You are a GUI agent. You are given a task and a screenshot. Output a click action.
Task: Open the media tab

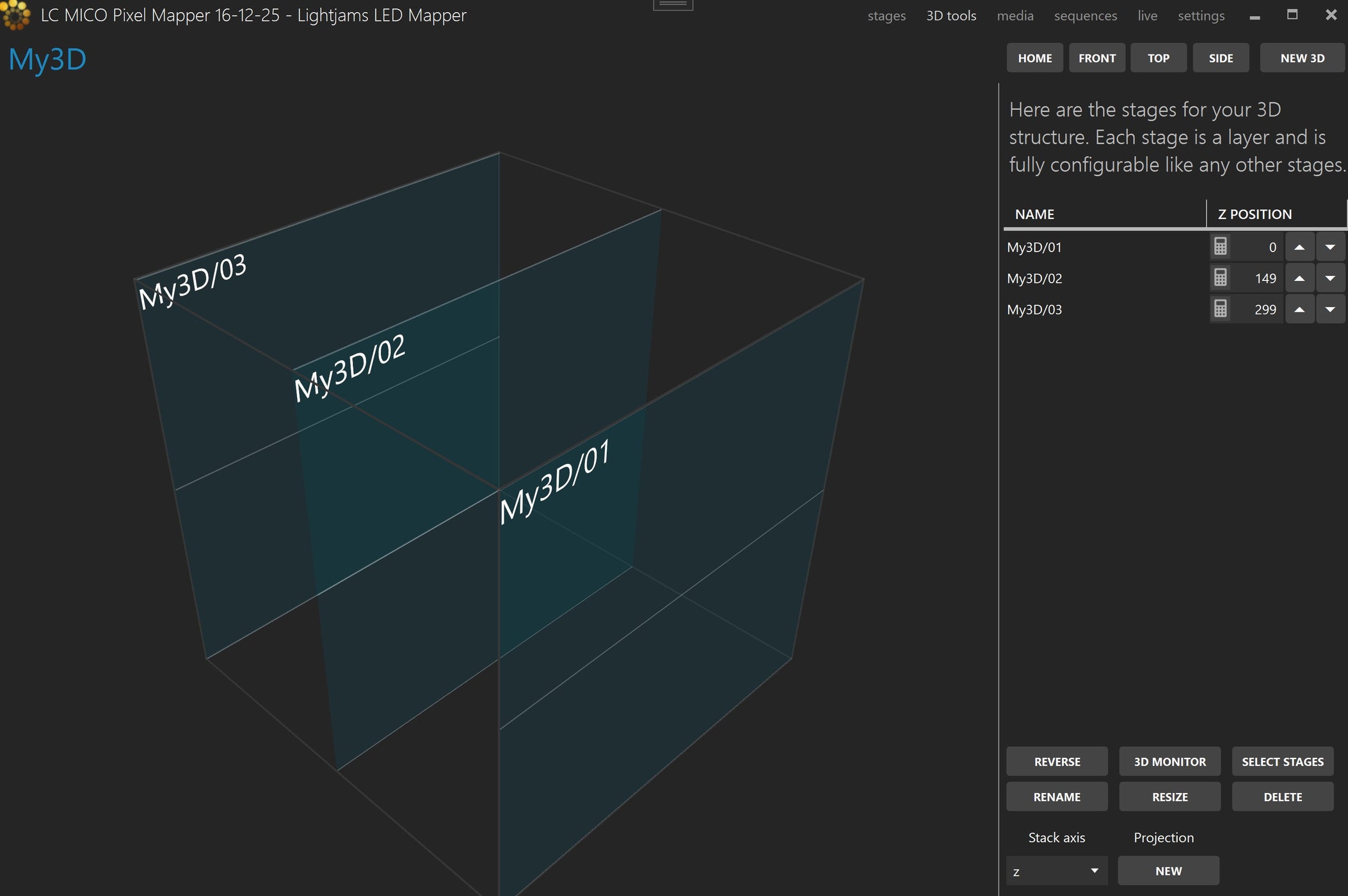[1015, 16]
